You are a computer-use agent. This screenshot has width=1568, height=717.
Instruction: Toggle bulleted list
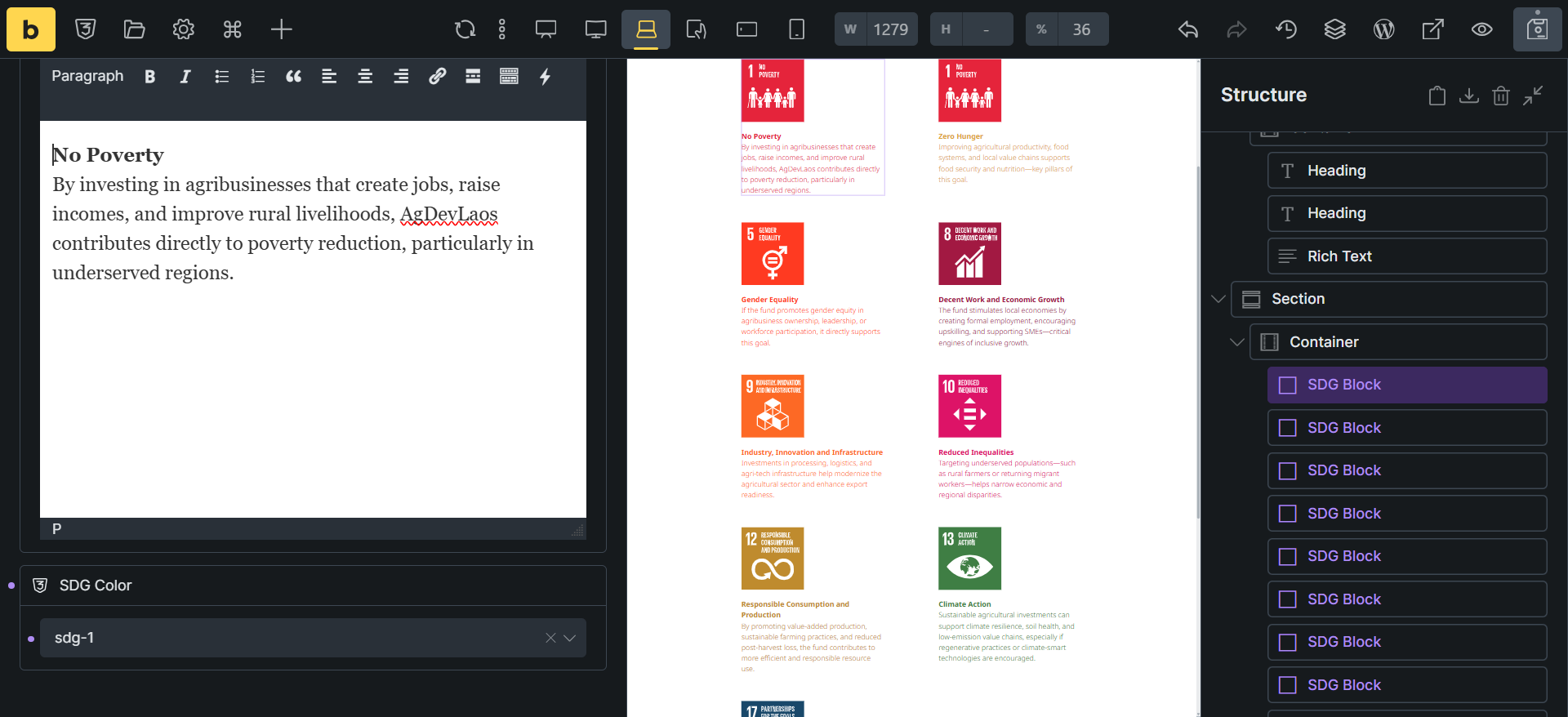pos(221,77)
